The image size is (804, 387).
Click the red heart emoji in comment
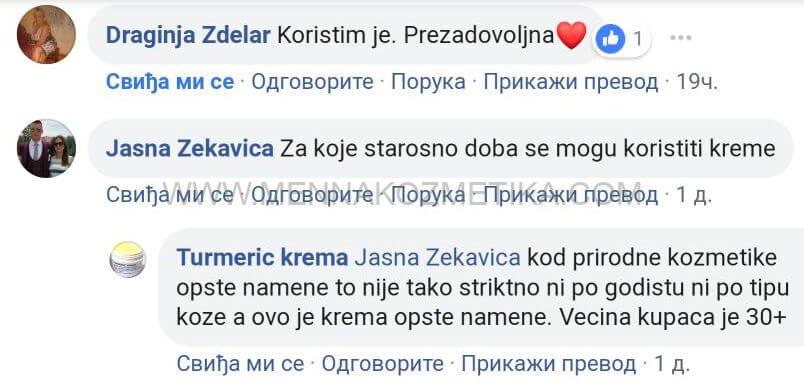pos(571,35)
